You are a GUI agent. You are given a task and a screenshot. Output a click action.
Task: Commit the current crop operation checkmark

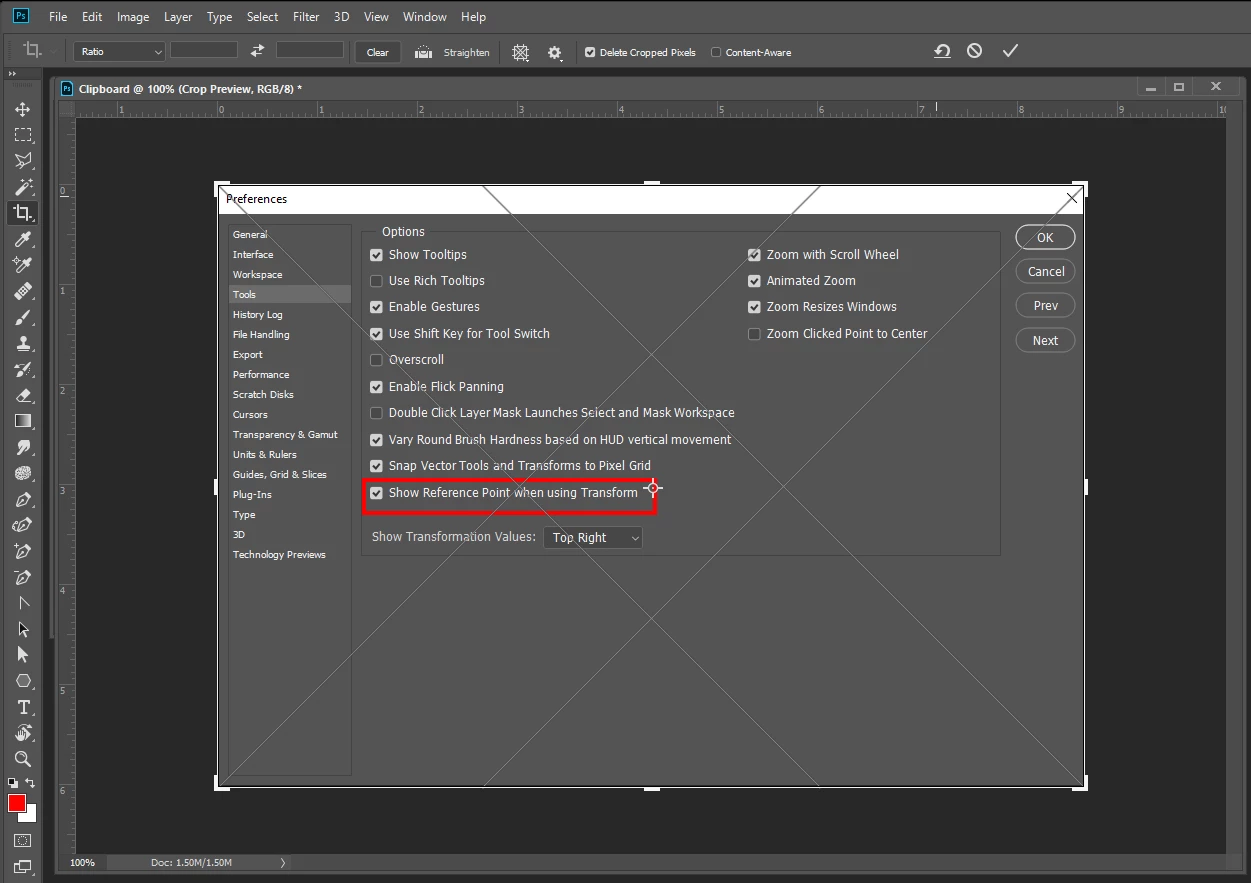click(x=1010, y=51)
